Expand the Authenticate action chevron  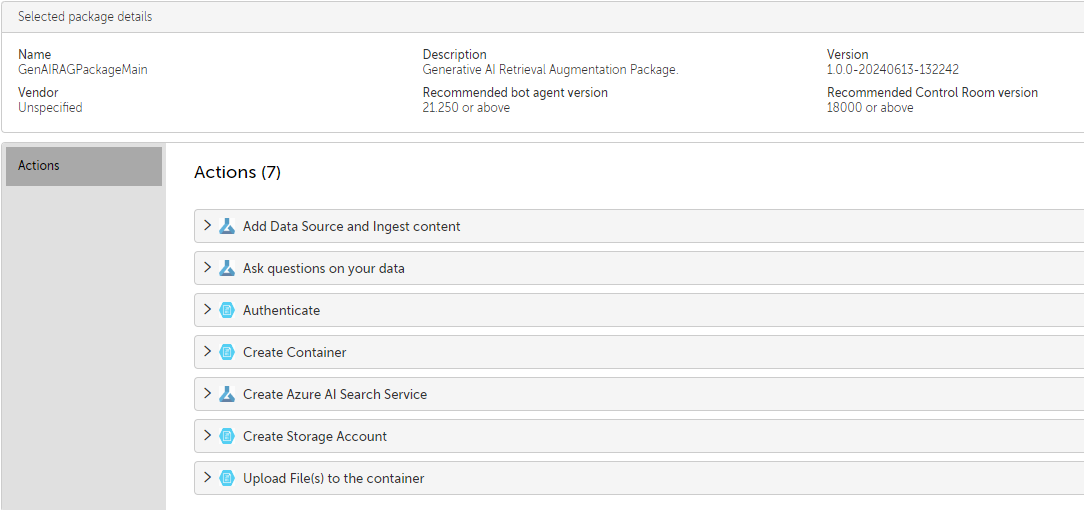(x=207, y=310)
